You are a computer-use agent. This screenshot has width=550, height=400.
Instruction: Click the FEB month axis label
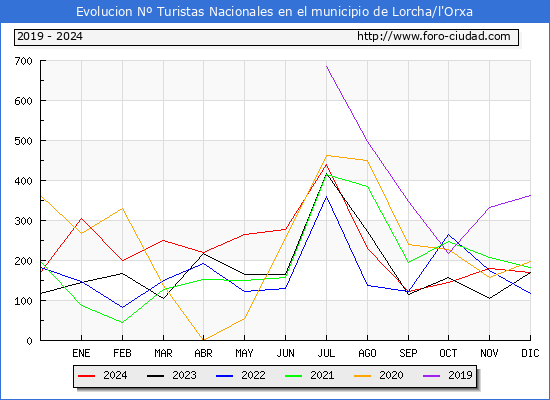click(x=122, y=353)
